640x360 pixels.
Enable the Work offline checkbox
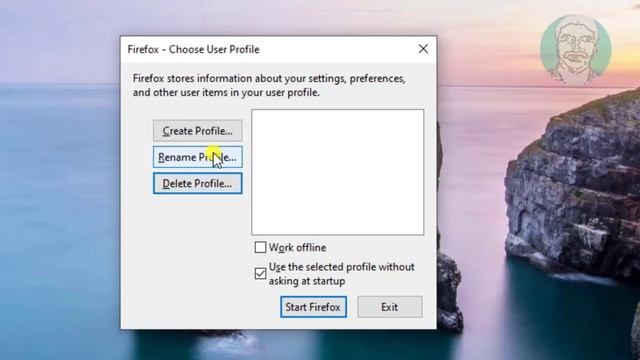(x=260, y=247)
